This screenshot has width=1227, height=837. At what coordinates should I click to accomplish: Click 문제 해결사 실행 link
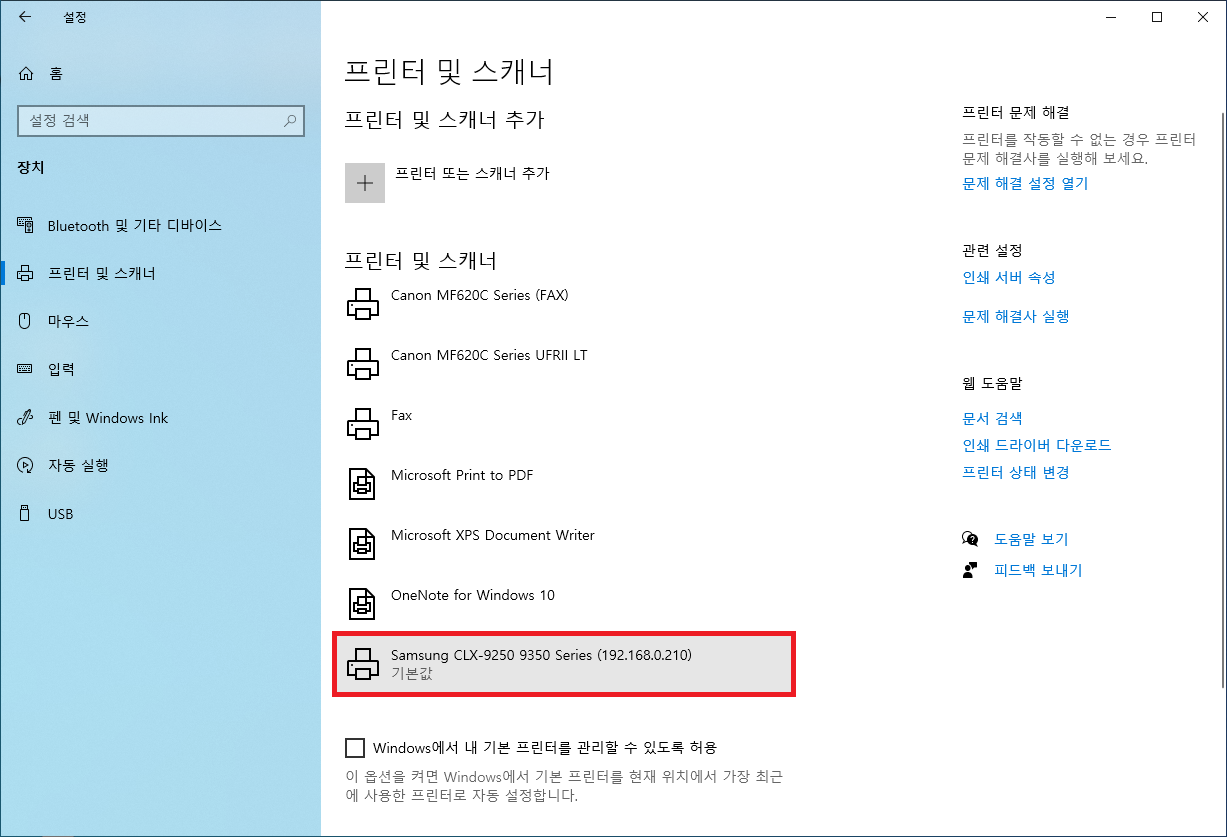click(1016, 316)
